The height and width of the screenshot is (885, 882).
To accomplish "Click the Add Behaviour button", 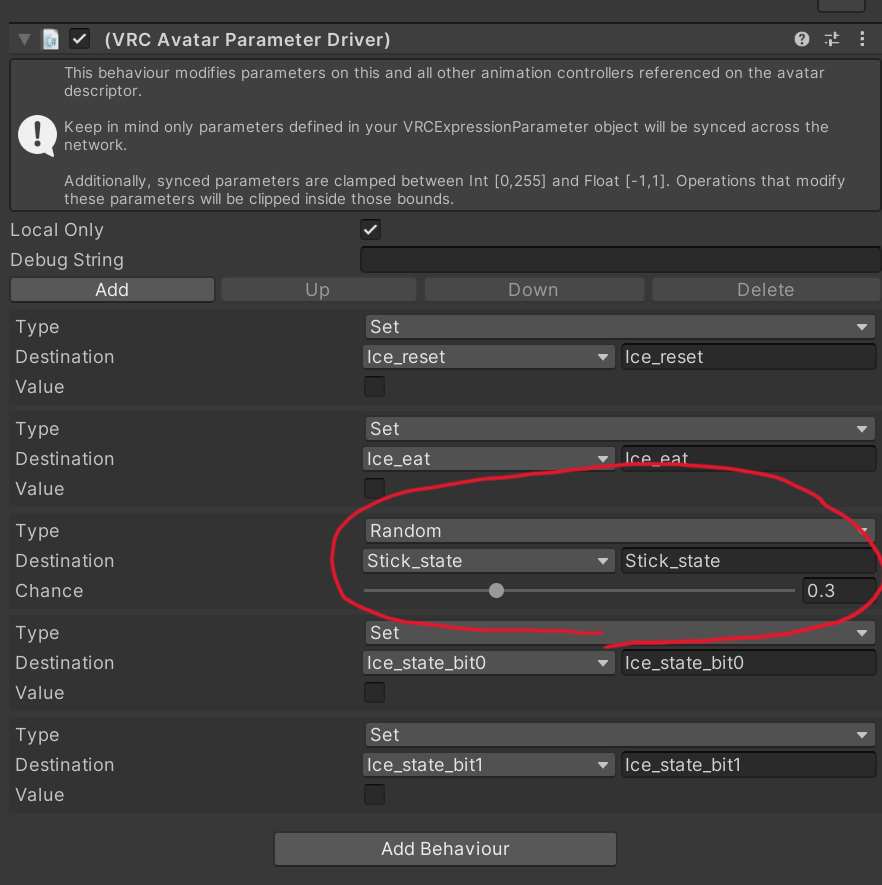I will pos(445,848).
